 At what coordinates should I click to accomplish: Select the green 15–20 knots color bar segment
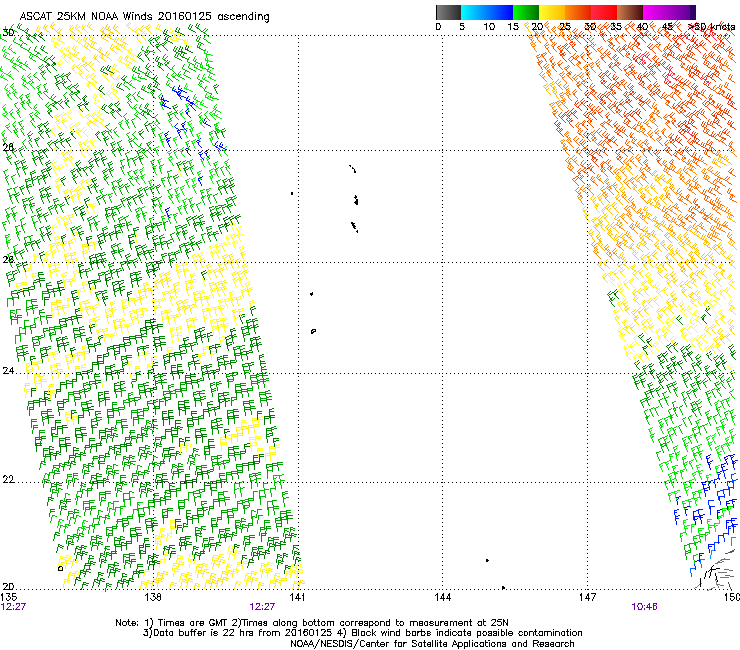[x=526, y=12]
